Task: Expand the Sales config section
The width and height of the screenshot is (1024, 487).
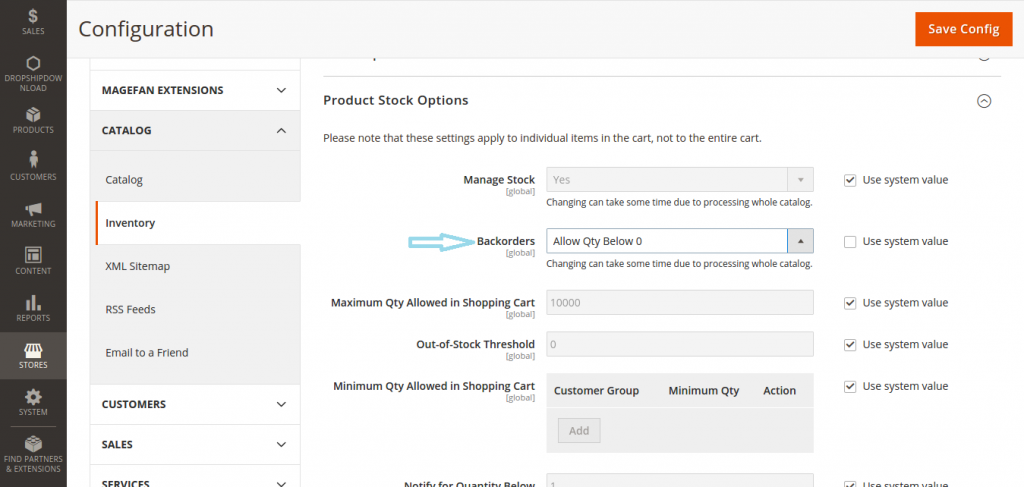Action: click(195, 445)
